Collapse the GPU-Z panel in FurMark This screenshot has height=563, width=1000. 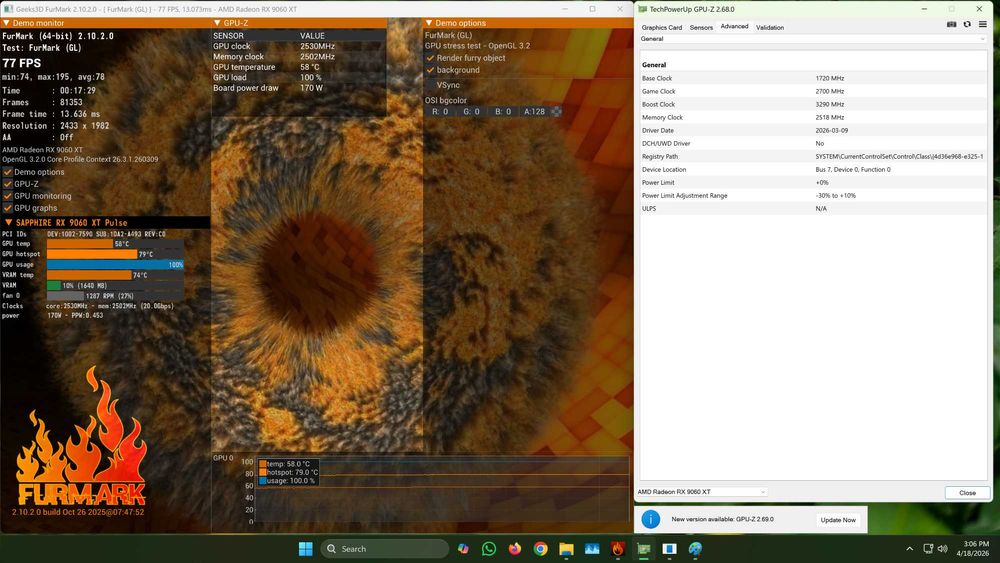tap(217, 23)
